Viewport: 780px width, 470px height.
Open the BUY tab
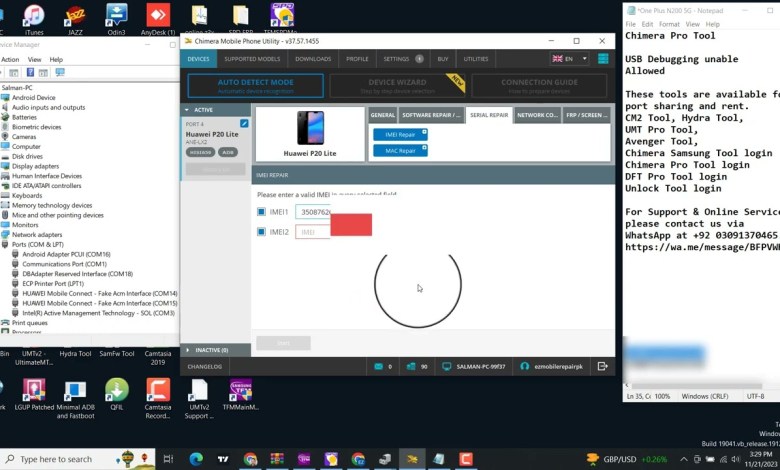pos(443,59)
